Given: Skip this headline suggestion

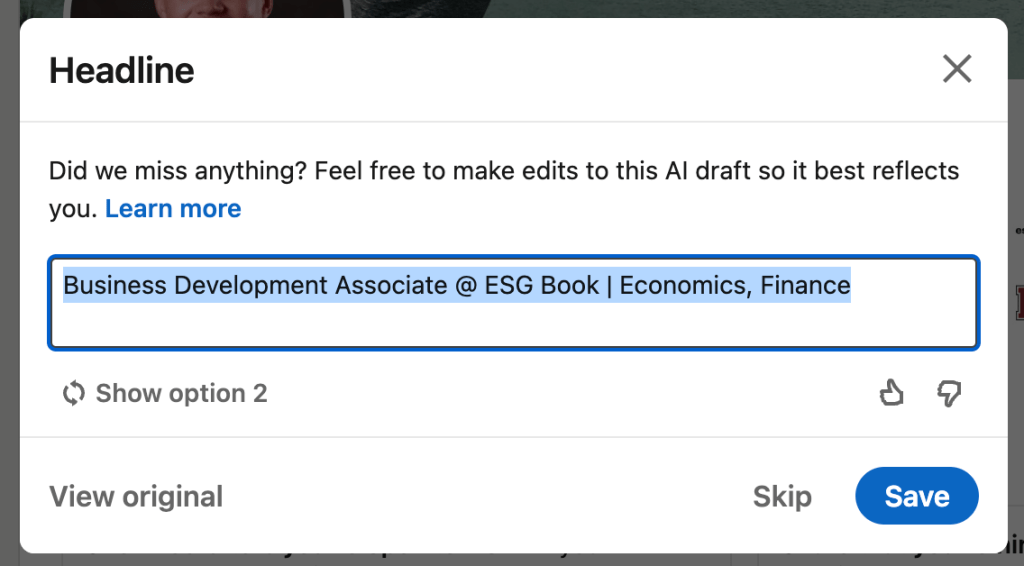Looking at the screenshot, I should point(782,496).
